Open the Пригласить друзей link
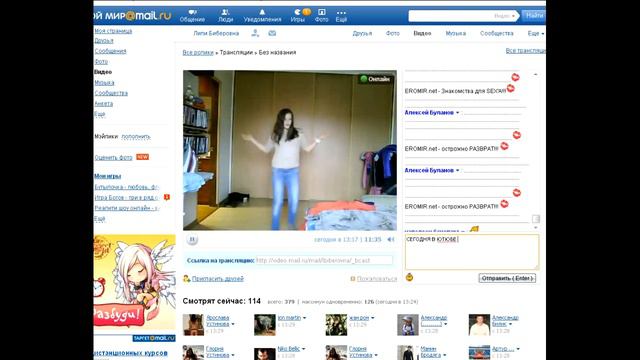The image size is (640, 360). (218, 279)
